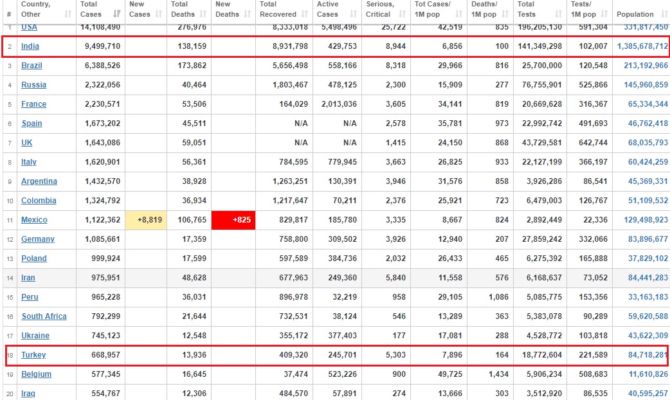Open the Mexico country link
Screen dimensions: 670x400
34,220
